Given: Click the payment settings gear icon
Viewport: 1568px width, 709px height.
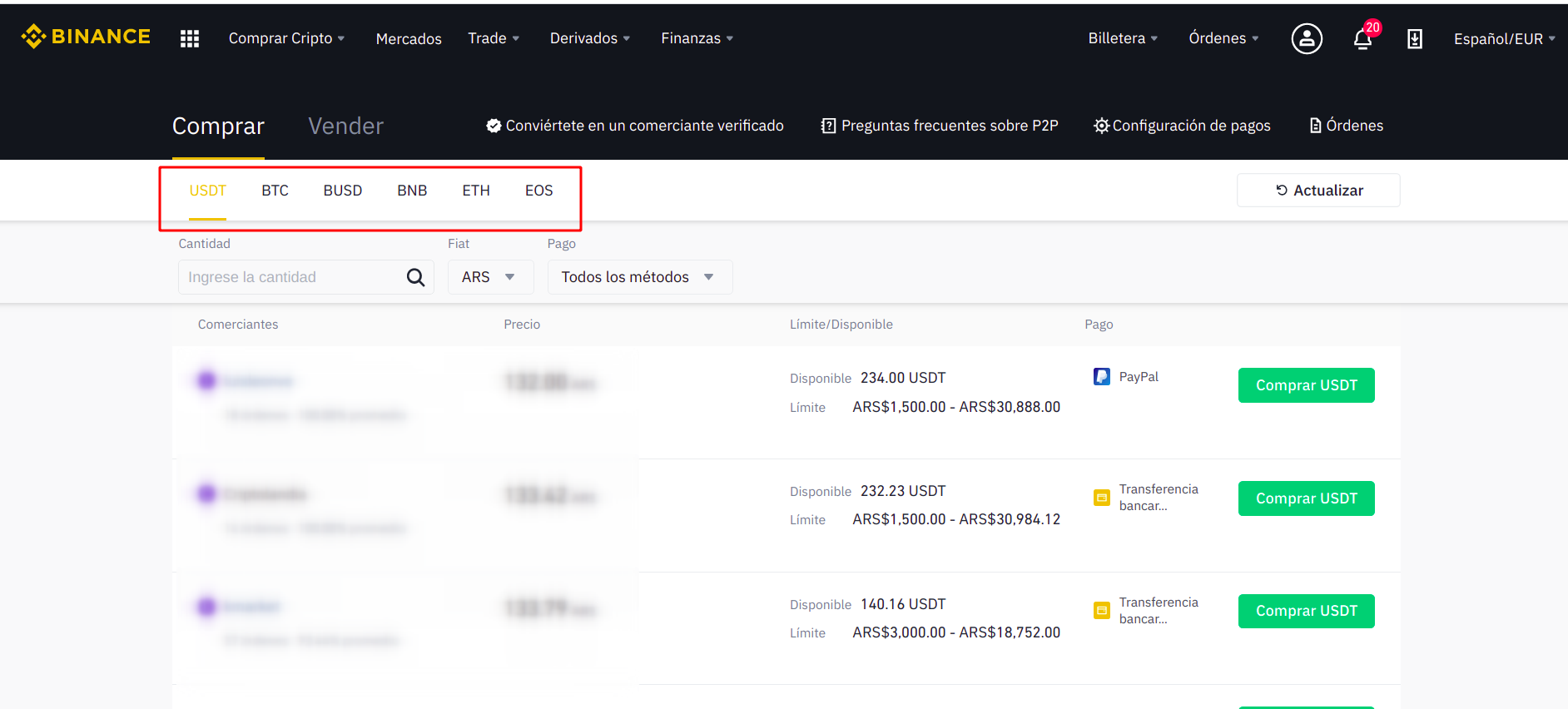Looking at the screenshot, I should (1101, 126).
